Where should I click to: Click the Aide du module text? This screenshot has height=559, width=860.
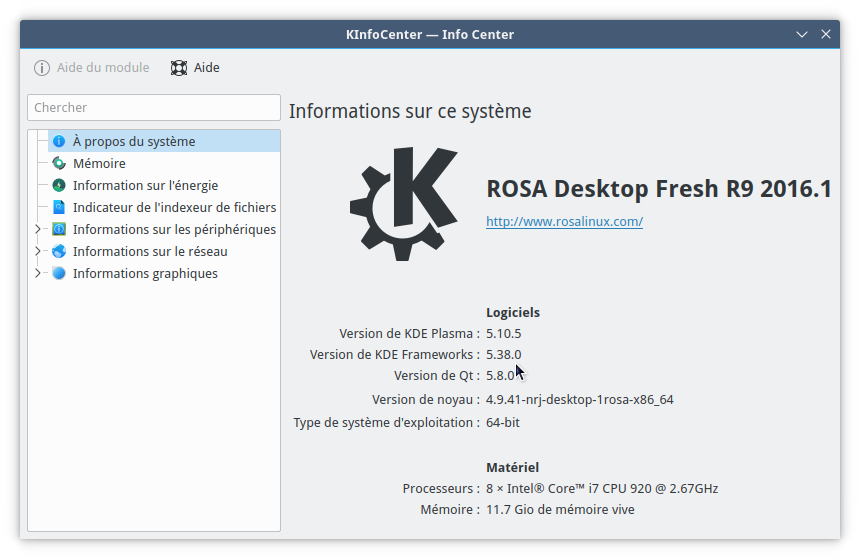tap(103, 67)
